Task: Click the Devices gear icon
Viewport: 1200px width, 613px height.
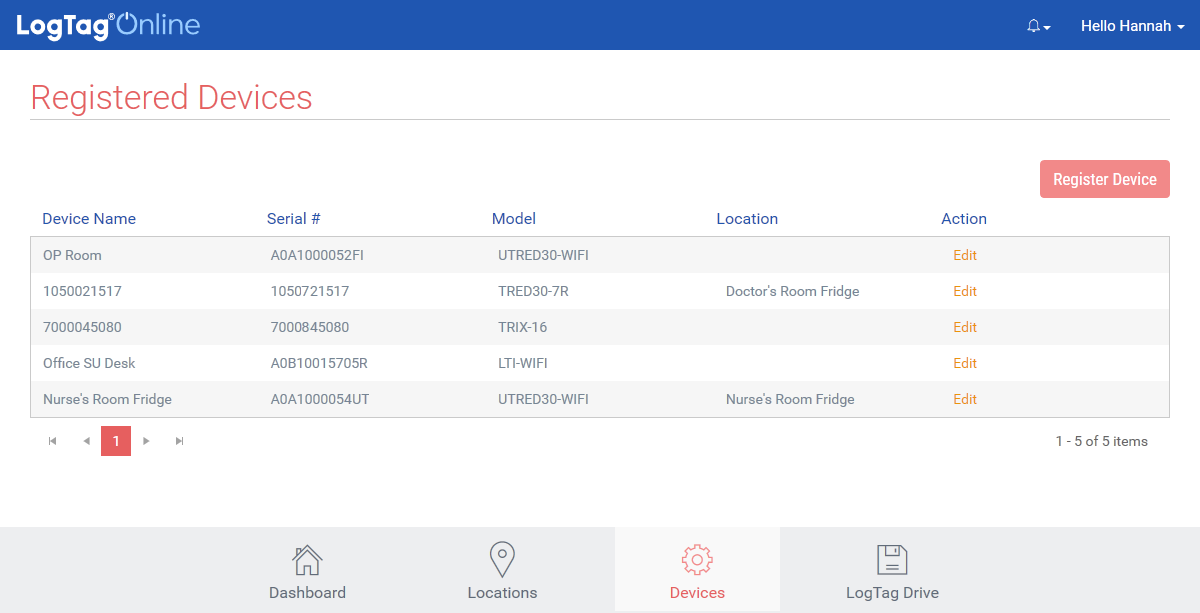Action: point(697,559)
